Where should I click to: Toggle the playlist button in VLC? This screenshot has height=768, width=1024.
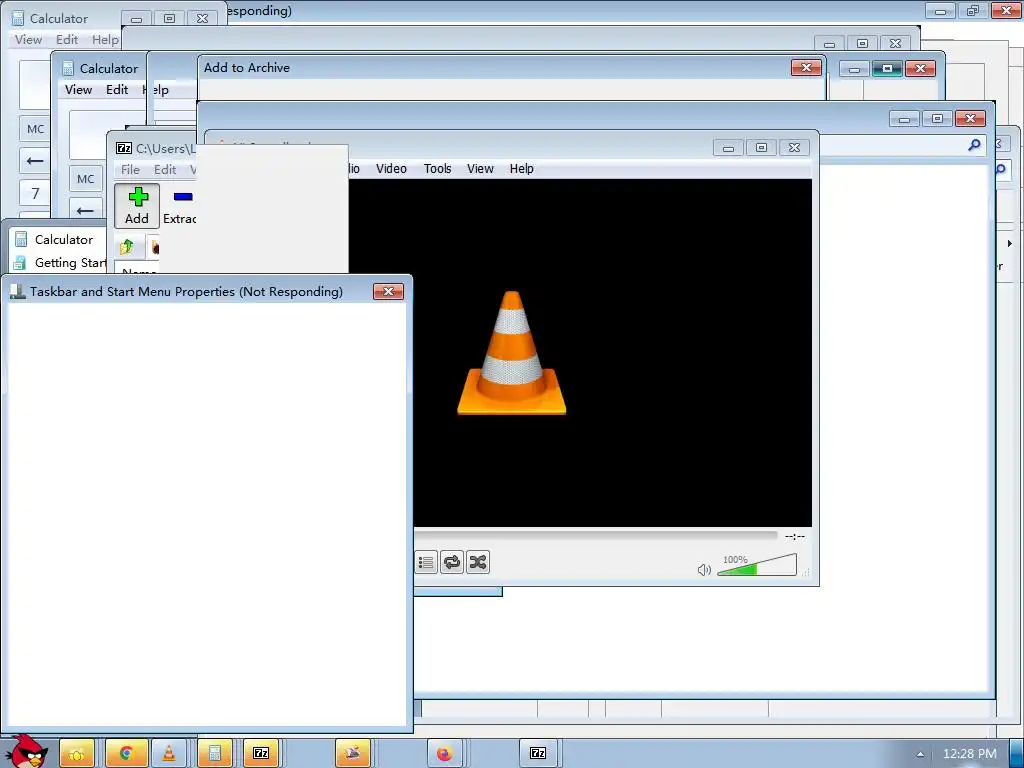point(426,562)
